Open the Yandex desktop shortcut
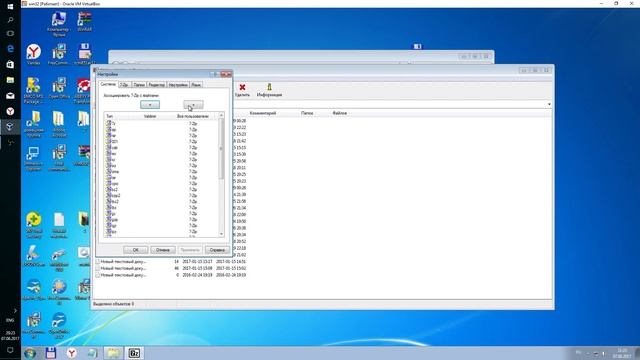This screenshot has width=640, height=360. click(x=33, y=55)
